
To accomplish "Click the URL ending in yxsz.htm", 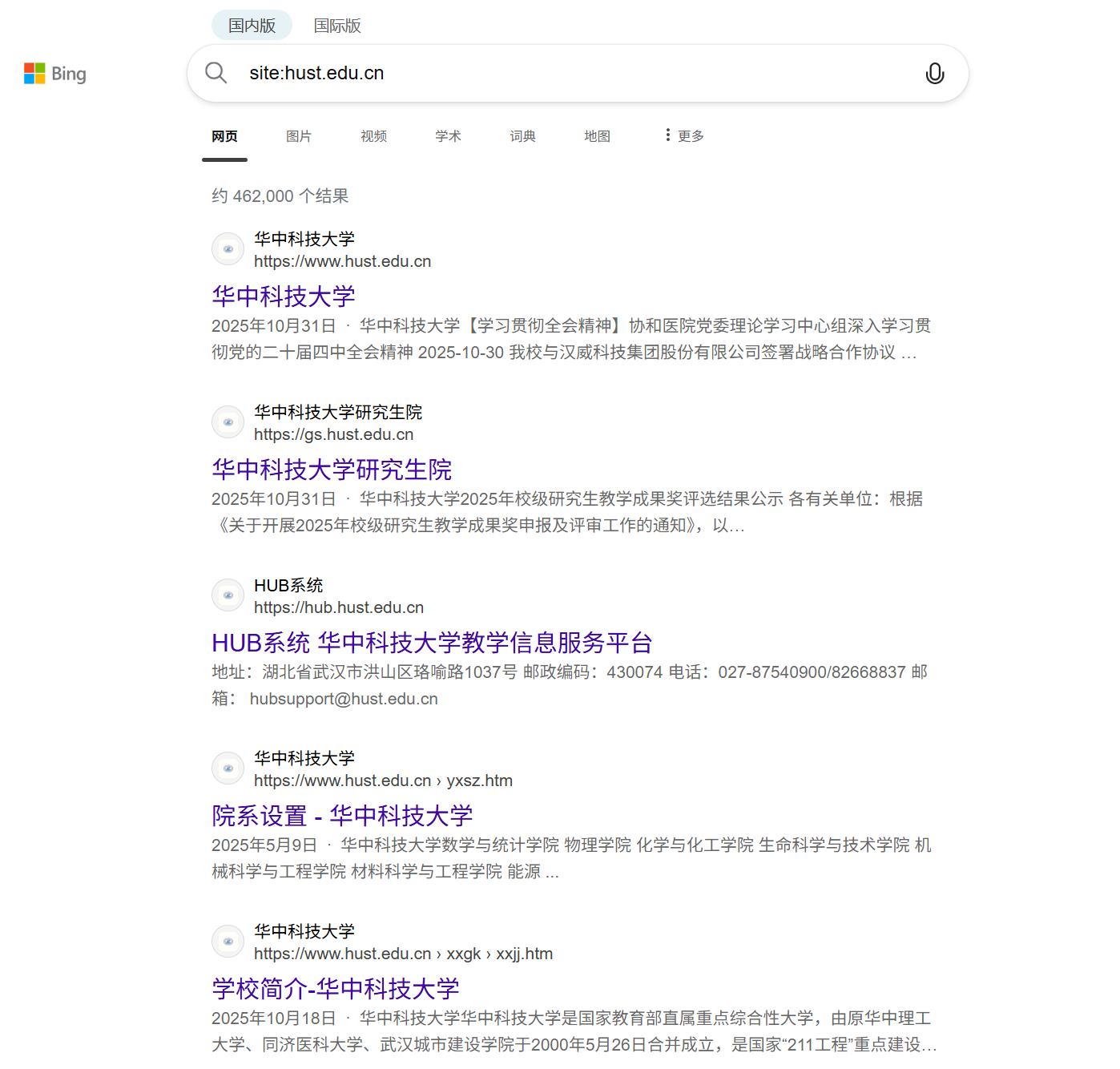I will click(383, 781).
